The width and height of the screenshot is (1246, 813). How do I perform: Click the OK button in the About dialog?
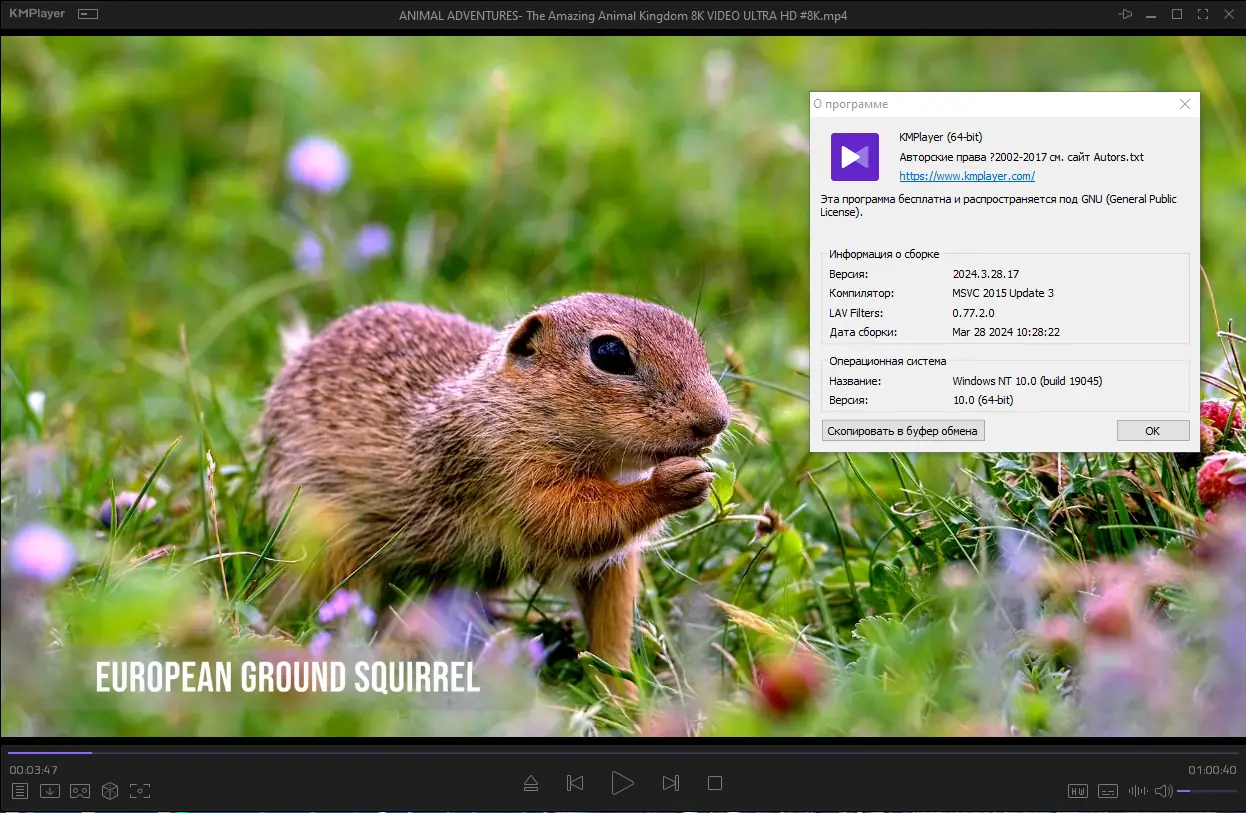(1152, 430)
